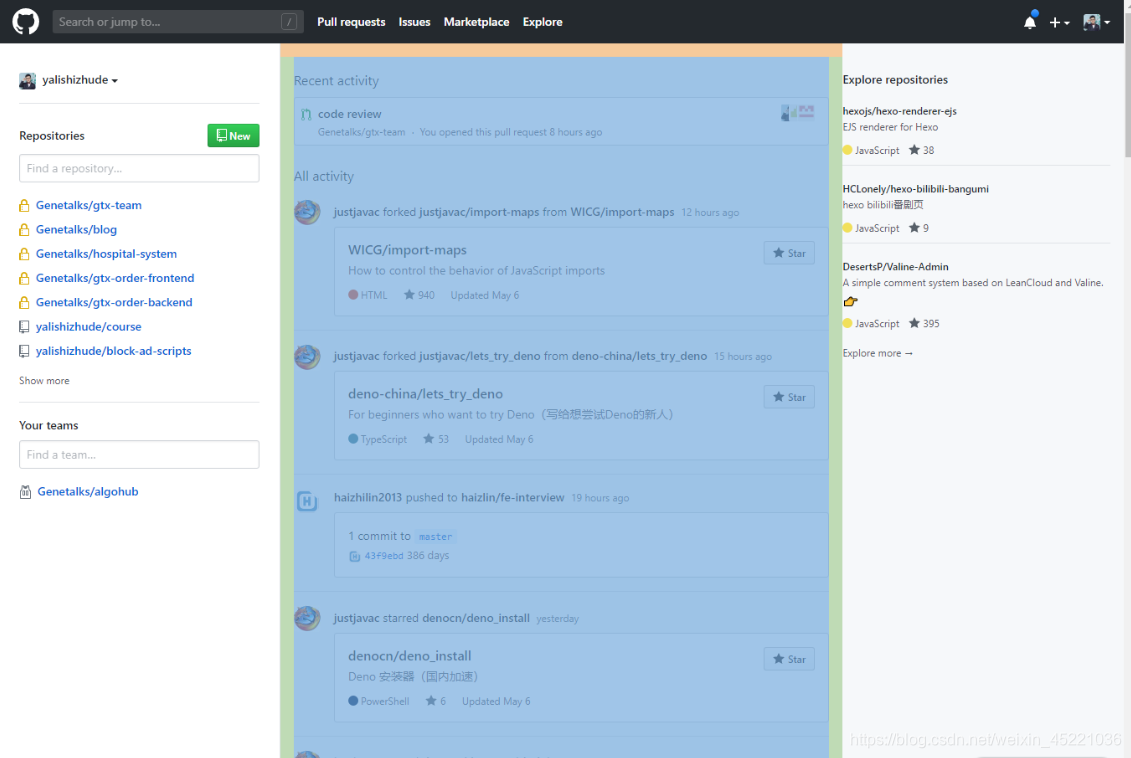Click the haizhilin2013 avatar icon

307,501
